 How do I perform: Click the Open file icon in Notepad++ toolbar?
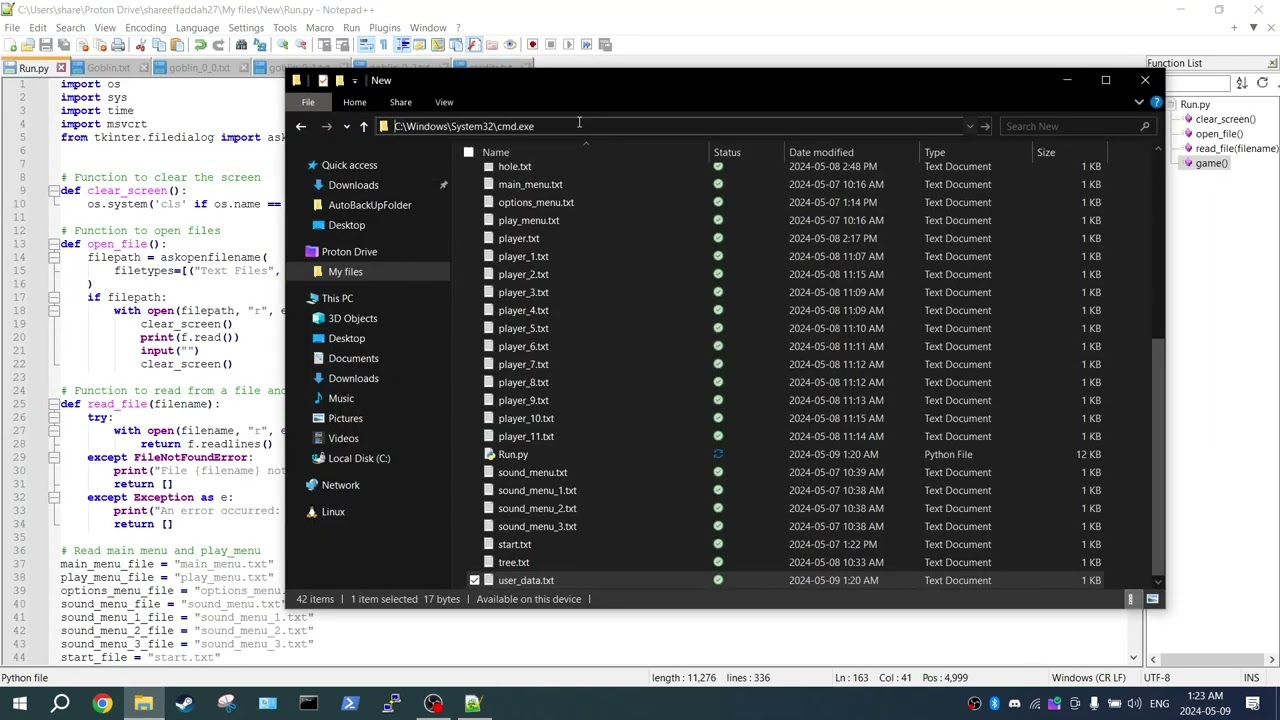pyautogui.click(x=27, y=44)
